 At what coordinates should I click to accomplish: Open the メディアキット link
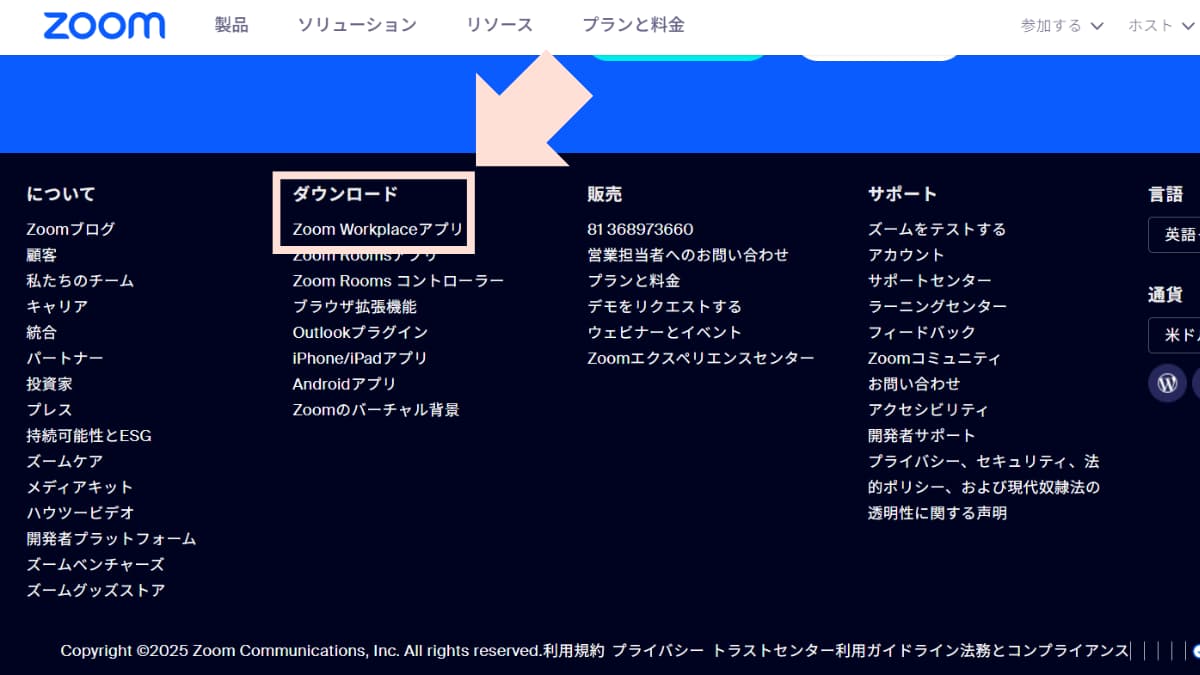point(80,487)
